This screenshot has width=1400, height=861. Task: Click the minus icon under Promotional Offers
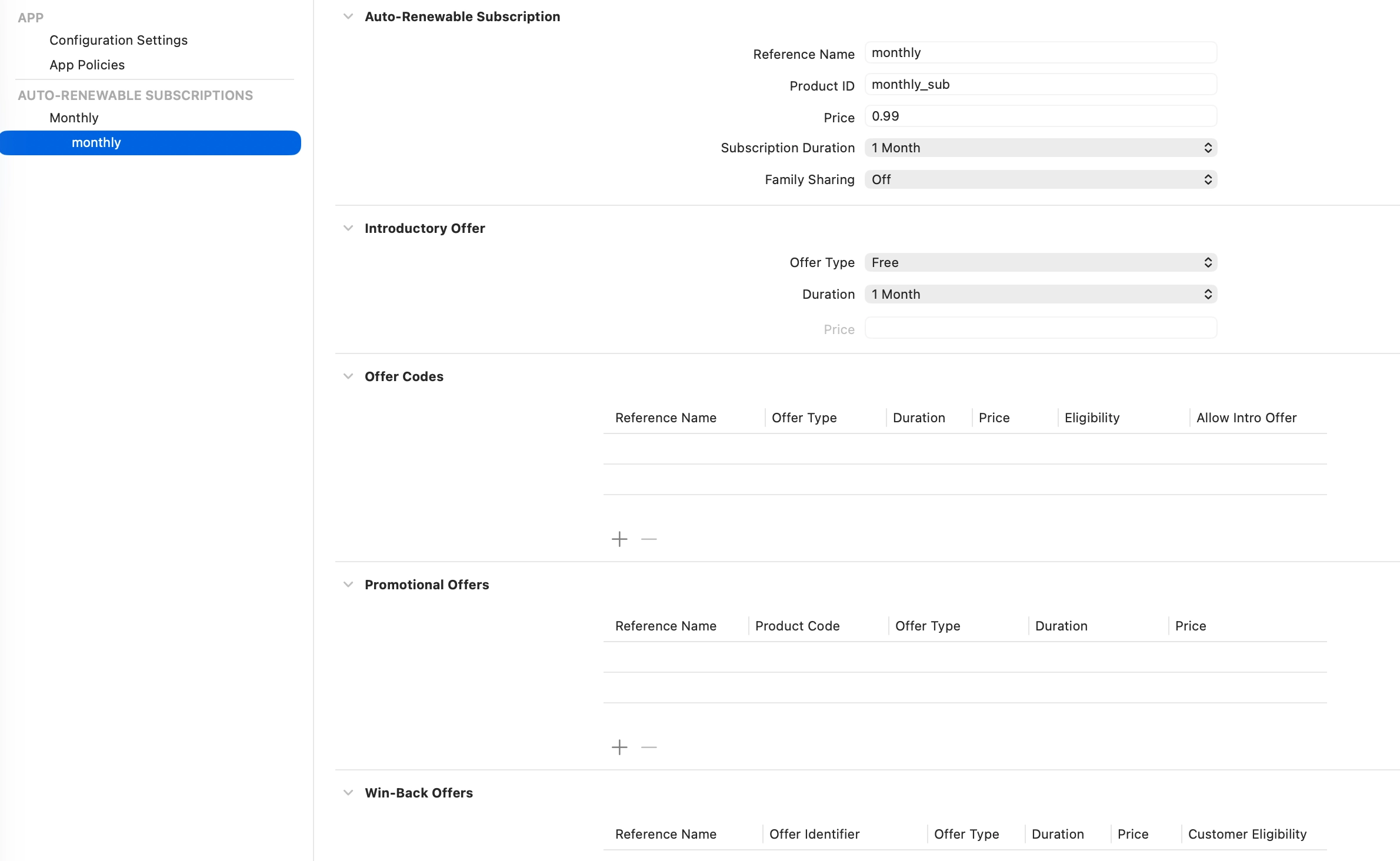pos(649,747)
